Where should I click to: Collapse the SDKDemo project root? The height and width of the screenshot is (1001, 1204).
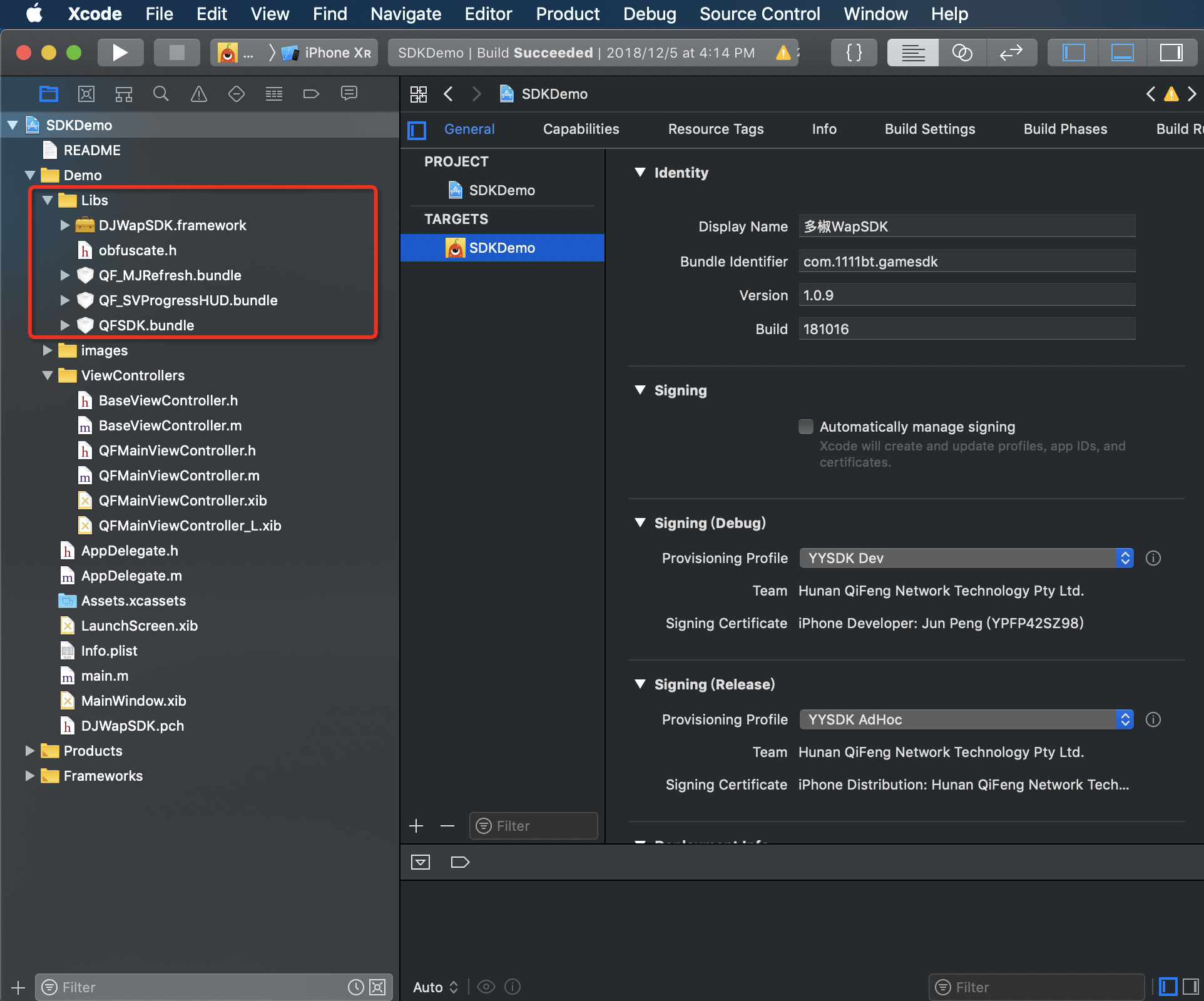(x=13, y=125)
